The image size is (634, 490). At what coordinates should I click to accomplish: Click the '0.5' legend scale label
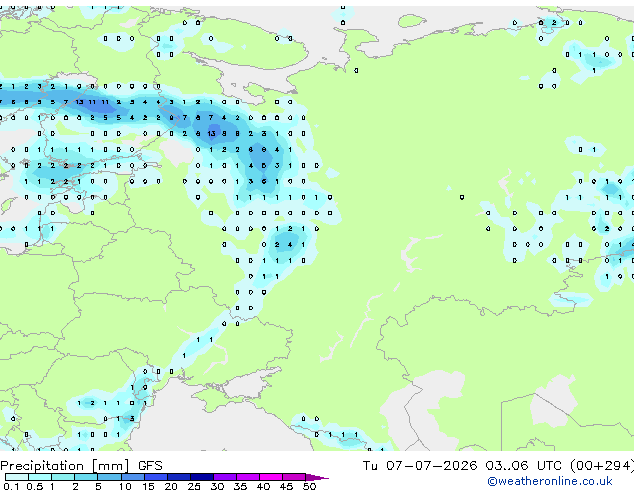[34, 486]
